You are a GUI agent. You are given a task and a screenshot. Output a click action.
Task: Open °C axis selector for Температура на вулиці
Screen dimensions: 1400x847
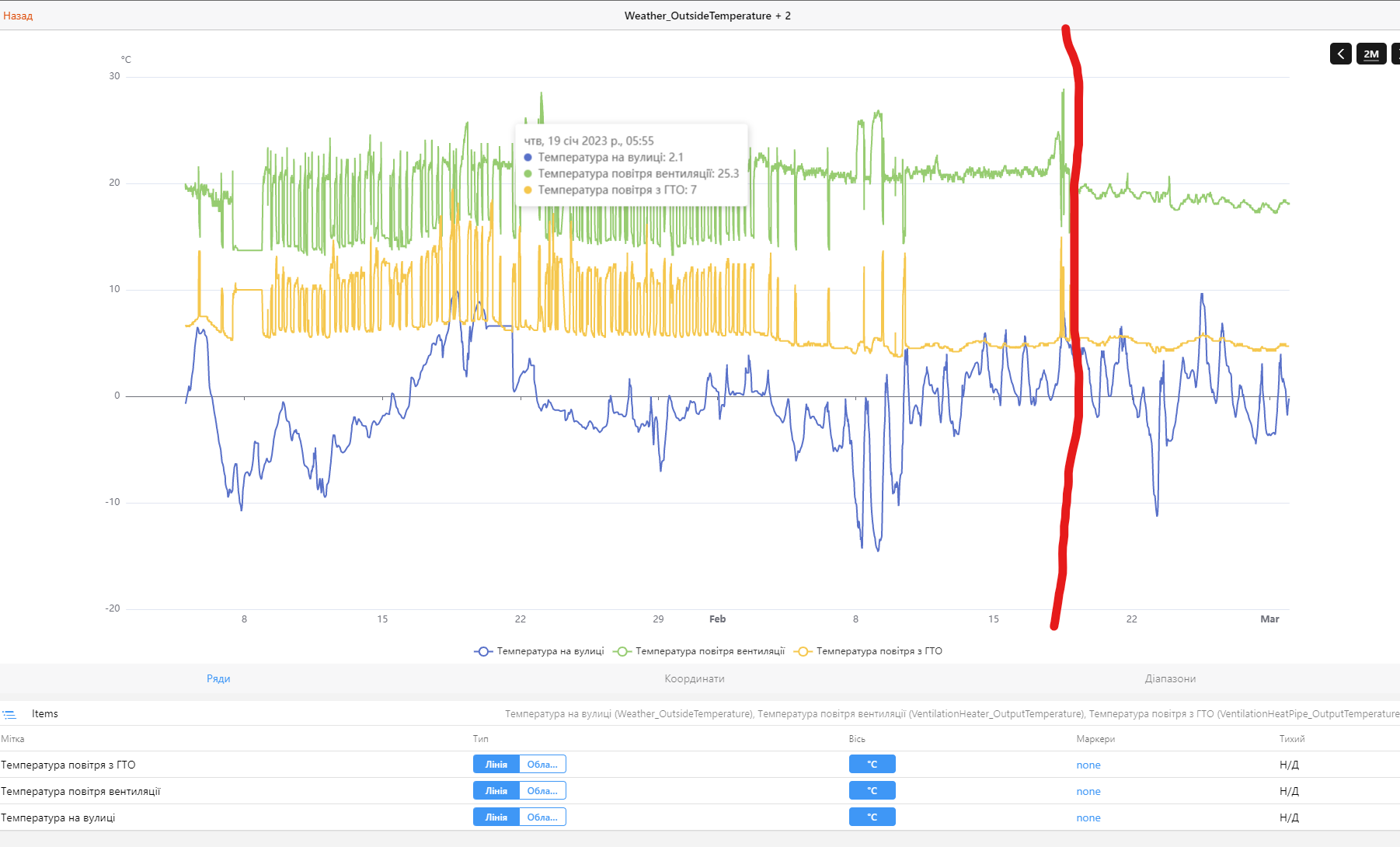click(872, 817)
